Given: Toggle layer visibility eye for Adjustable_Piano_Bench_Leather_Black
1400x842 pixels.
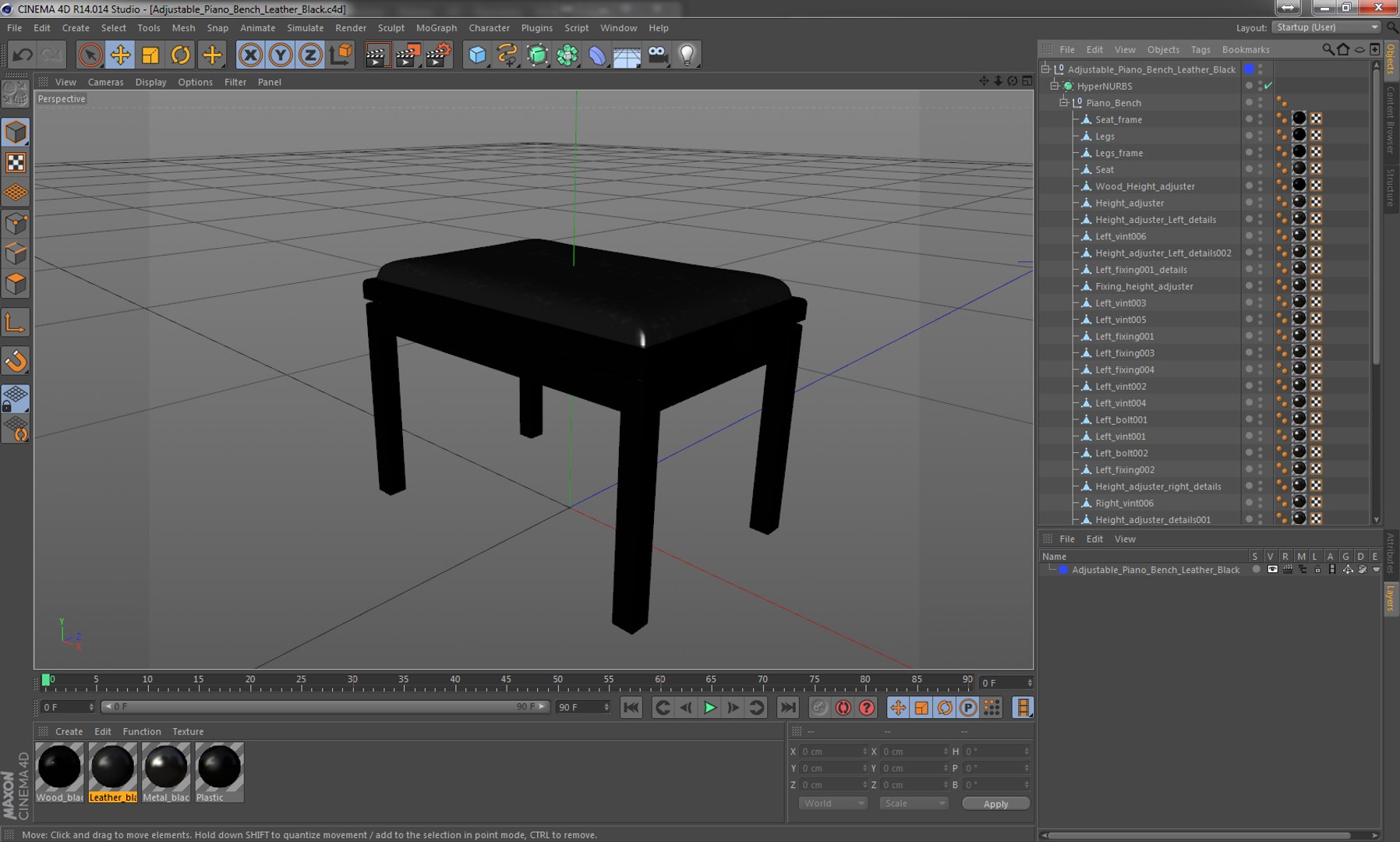Looking at the screenshot, I should pos(1272,569).
